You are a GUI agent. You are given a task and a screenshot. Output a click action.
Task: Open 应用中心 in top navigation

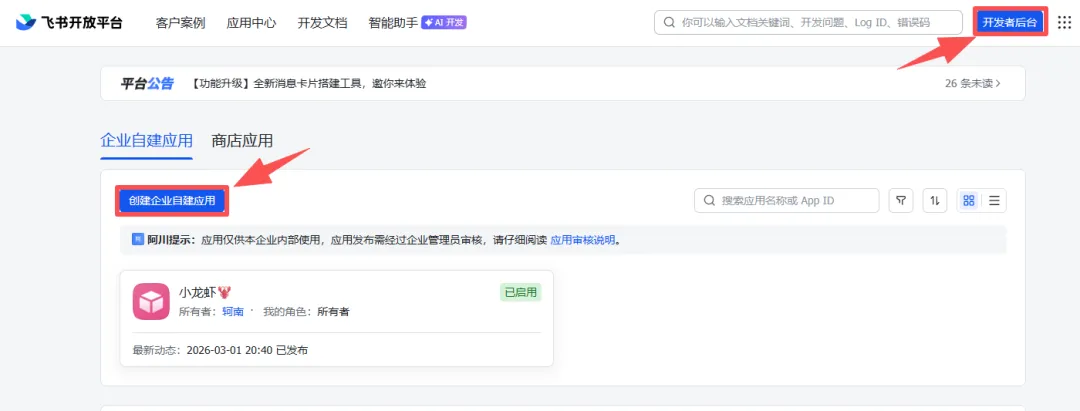(251, 23)
